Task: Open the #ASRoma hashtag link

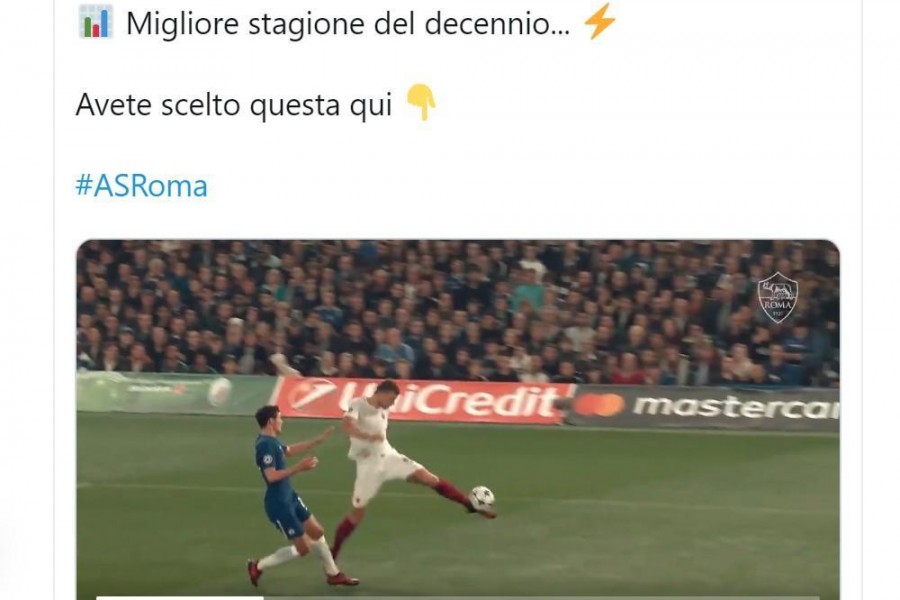Action: pyautogui.click(x=141, y=186)
